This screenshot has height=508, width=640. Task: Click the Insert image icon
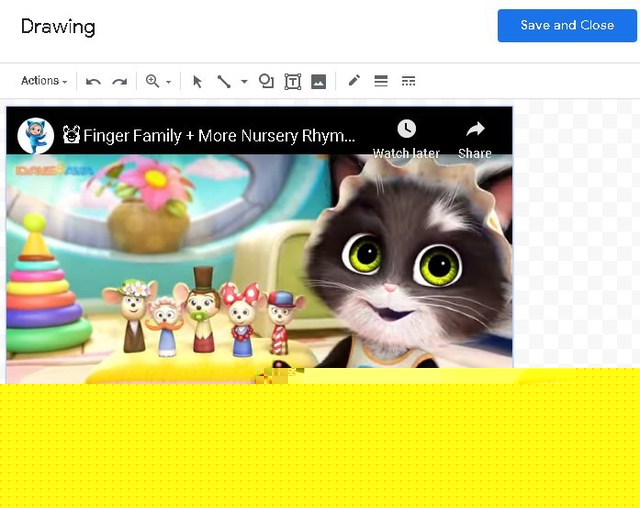[318, 81]
